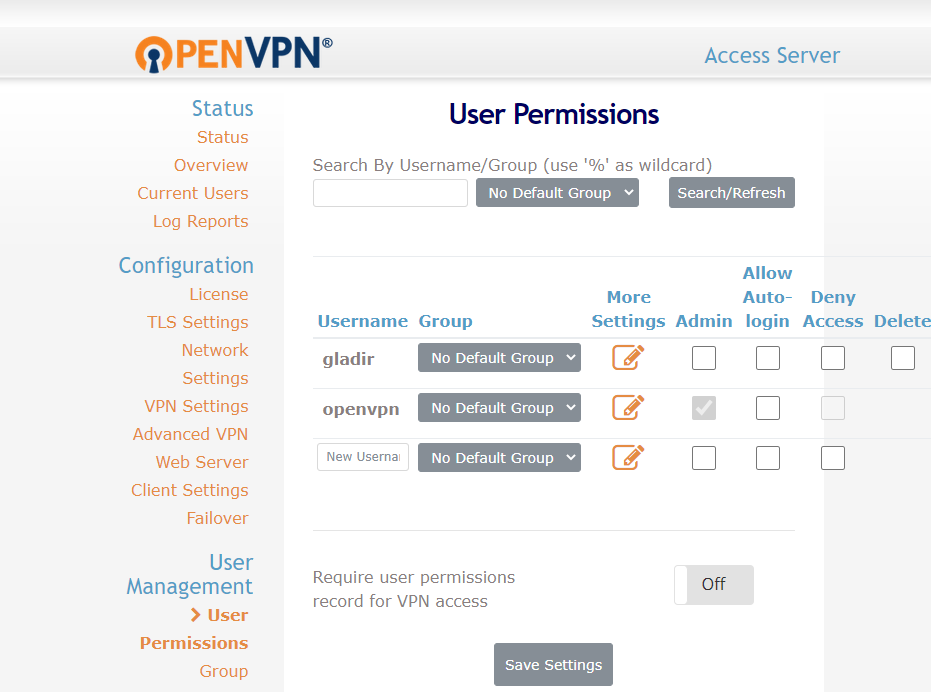931x692 pixels.
Task: Tick the Delete checkbox for gladir
Action: [903, 358]
